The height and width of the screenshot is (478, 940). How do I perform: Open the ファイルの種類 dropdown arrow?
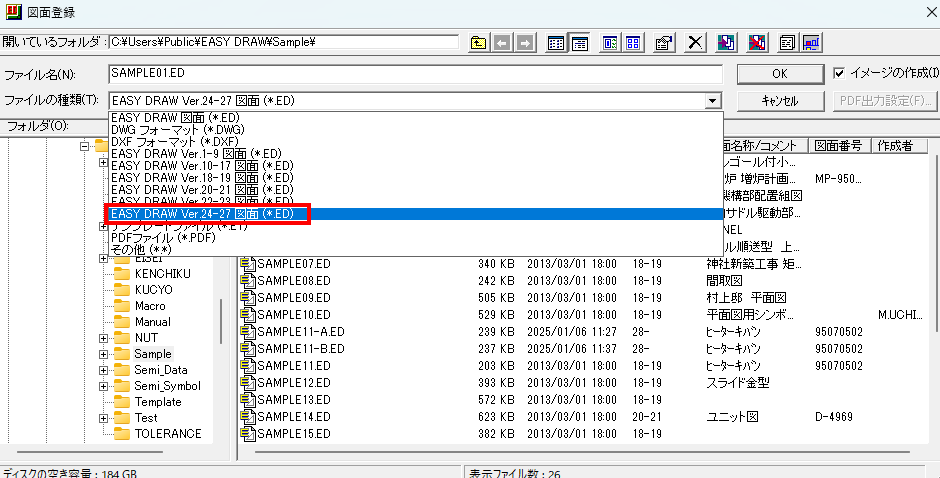point(712,101)
